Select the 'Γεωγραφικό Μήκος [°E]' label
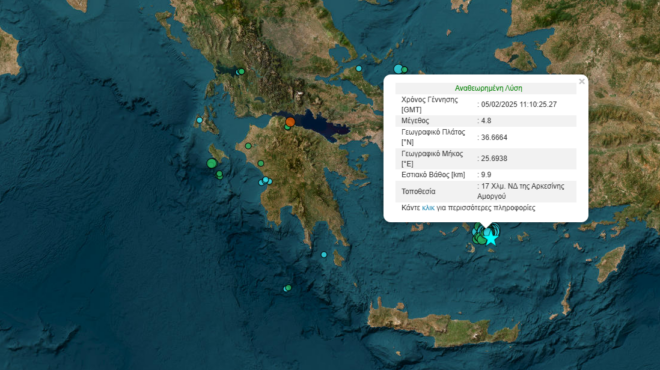 pyautogui.click(x=432, y=159)
